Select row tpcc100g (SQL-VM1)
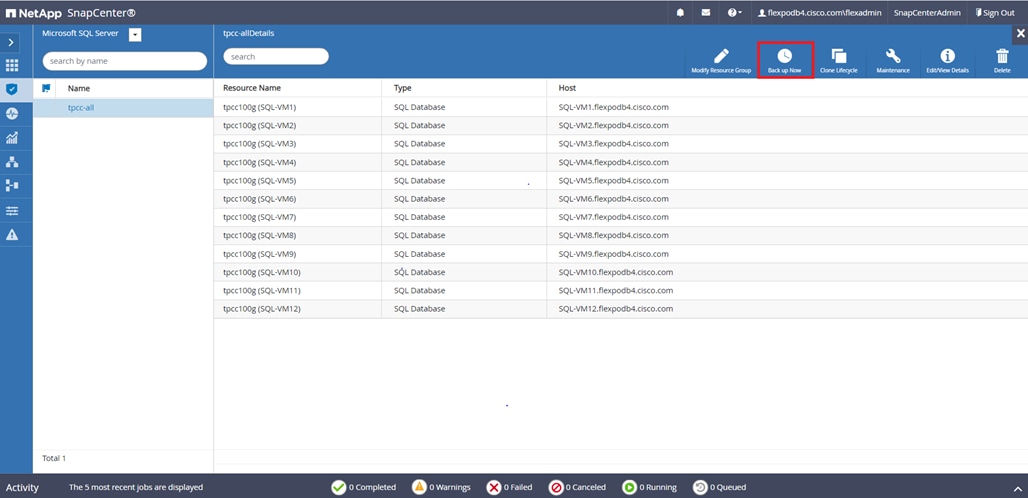 (x=620, y=107)
